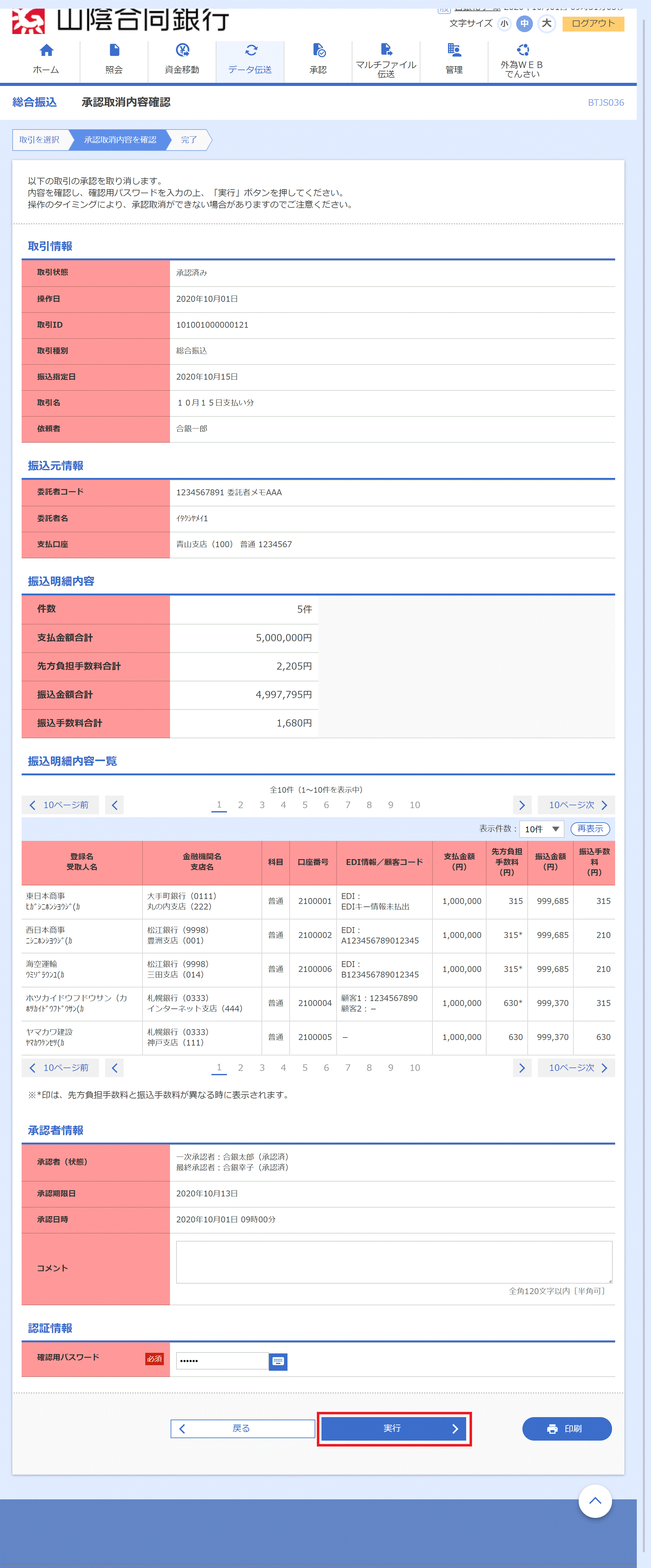Go to page 4 in bottom pager
651x1568 pixels.
pyautogui.click(x=283, y=1068)
